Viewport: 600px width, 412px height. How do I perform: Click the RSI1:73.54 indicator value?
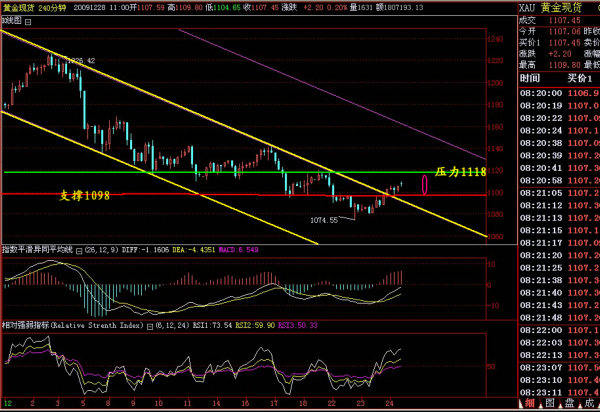[x=212, y=325]
